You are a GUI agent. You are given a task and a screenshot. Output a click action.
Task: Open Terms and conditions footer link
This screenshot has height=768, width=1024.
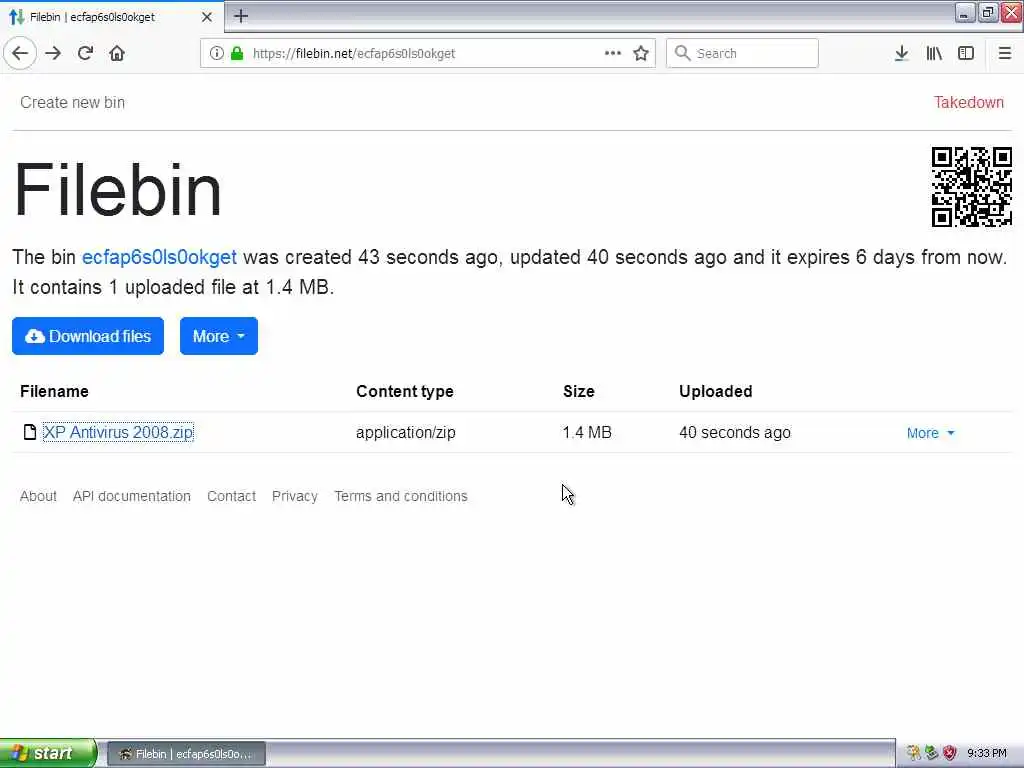[x=401, y=496]
